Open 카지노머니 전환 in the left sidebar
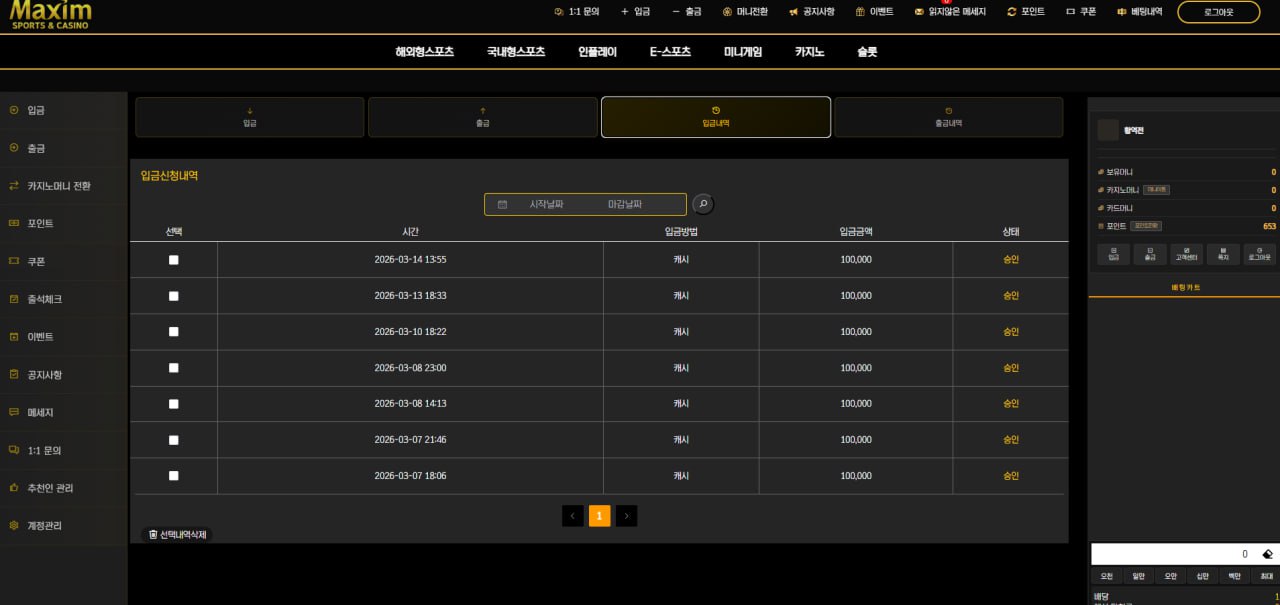The image size is (1280, 605). click(x=58, y=186)
